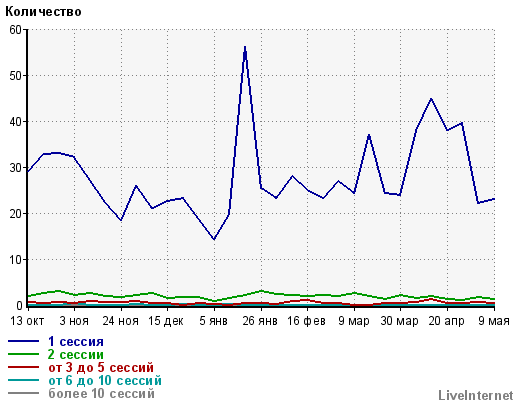Click the green line swatch beside '2 сессии'
Image resolution: width=520 pixels, height=405 pixels.
pyautogui.click(x=23, y=354)
